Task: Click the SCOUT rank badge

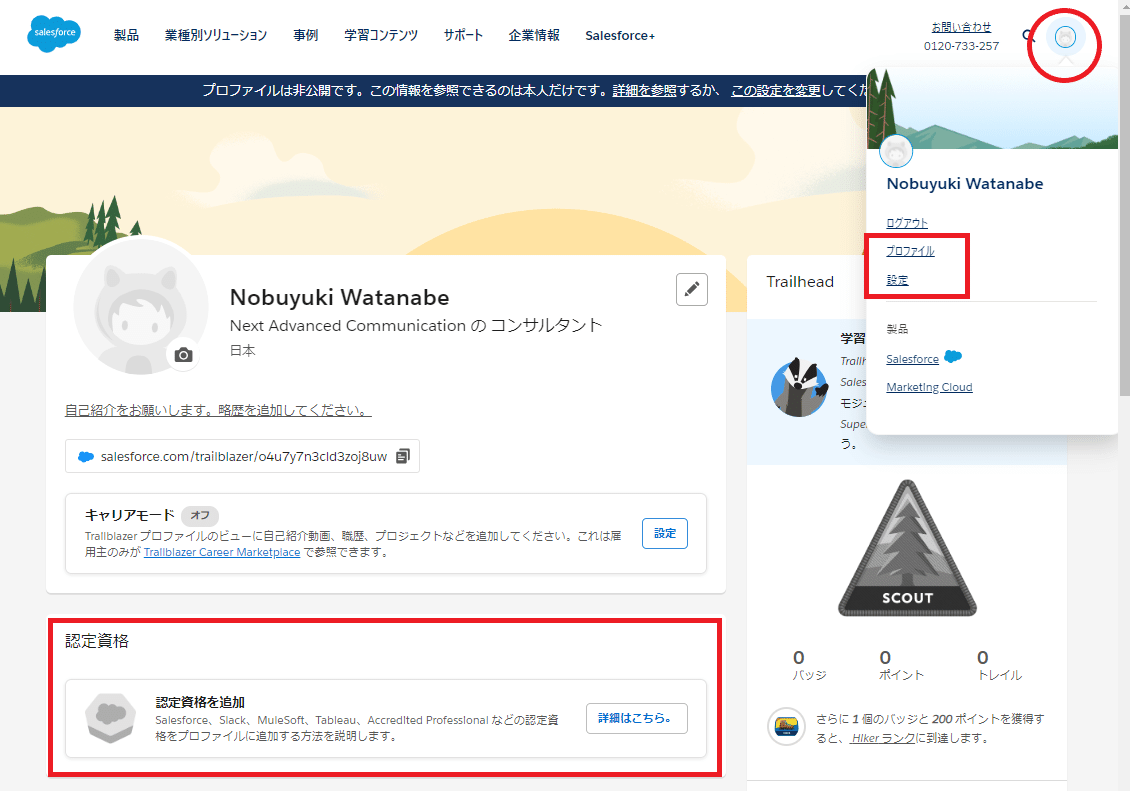Action: click(907, 548)
